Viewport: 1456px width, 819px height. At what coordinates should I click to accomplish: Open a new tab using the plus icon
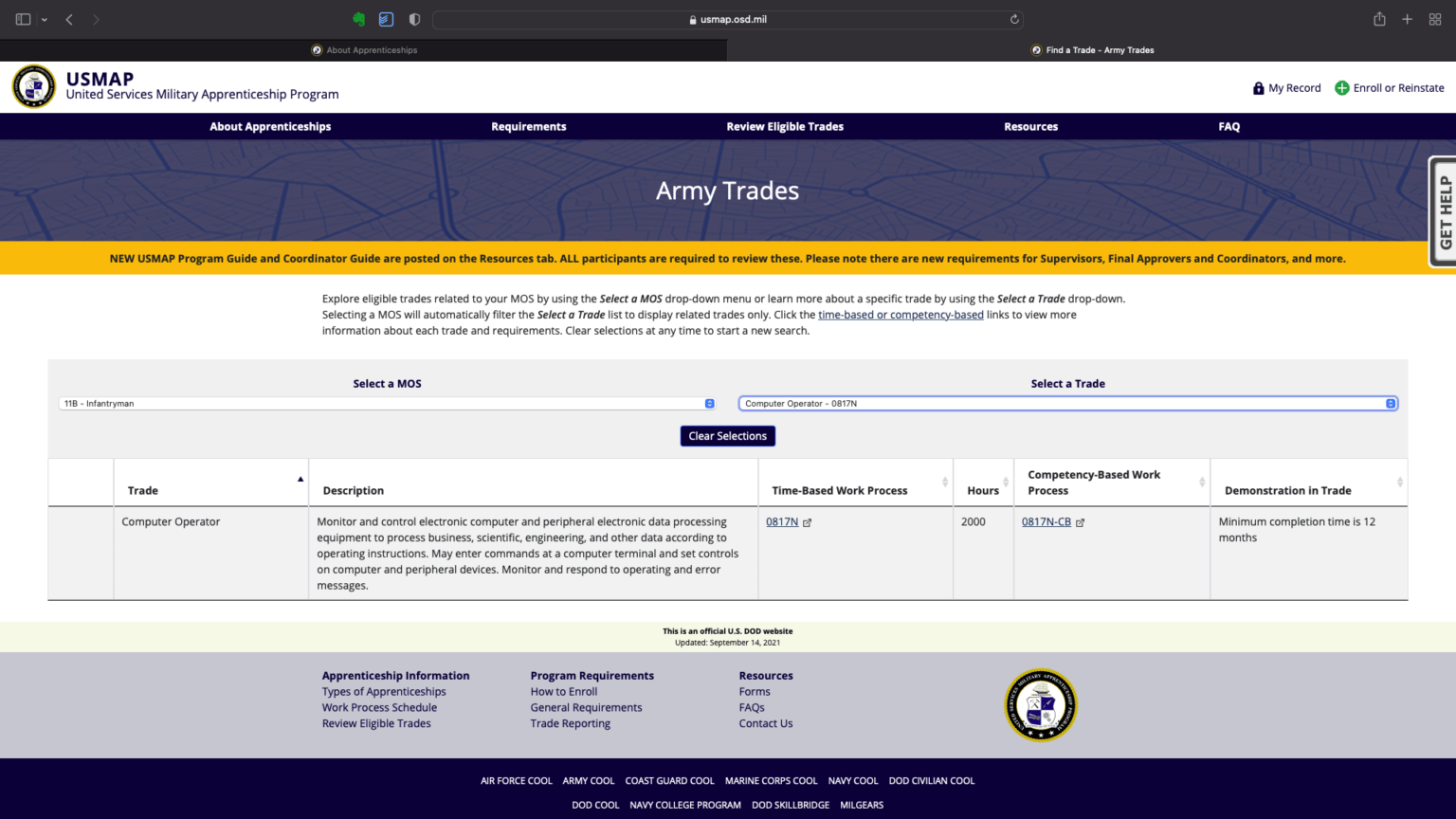(x=1408, y=19)
